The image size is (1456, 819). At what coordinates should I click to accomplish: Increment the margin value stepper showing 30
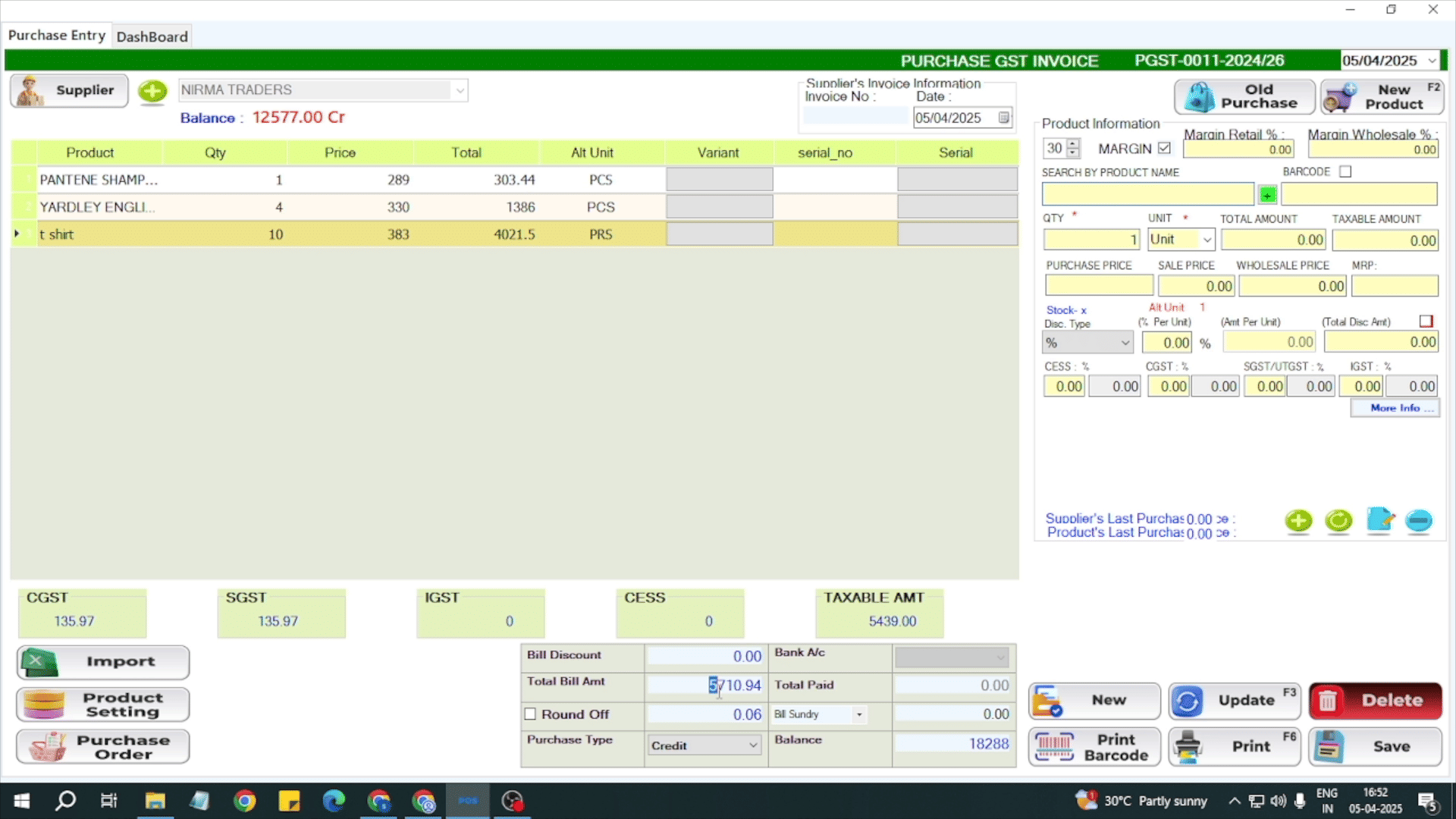1072,144
